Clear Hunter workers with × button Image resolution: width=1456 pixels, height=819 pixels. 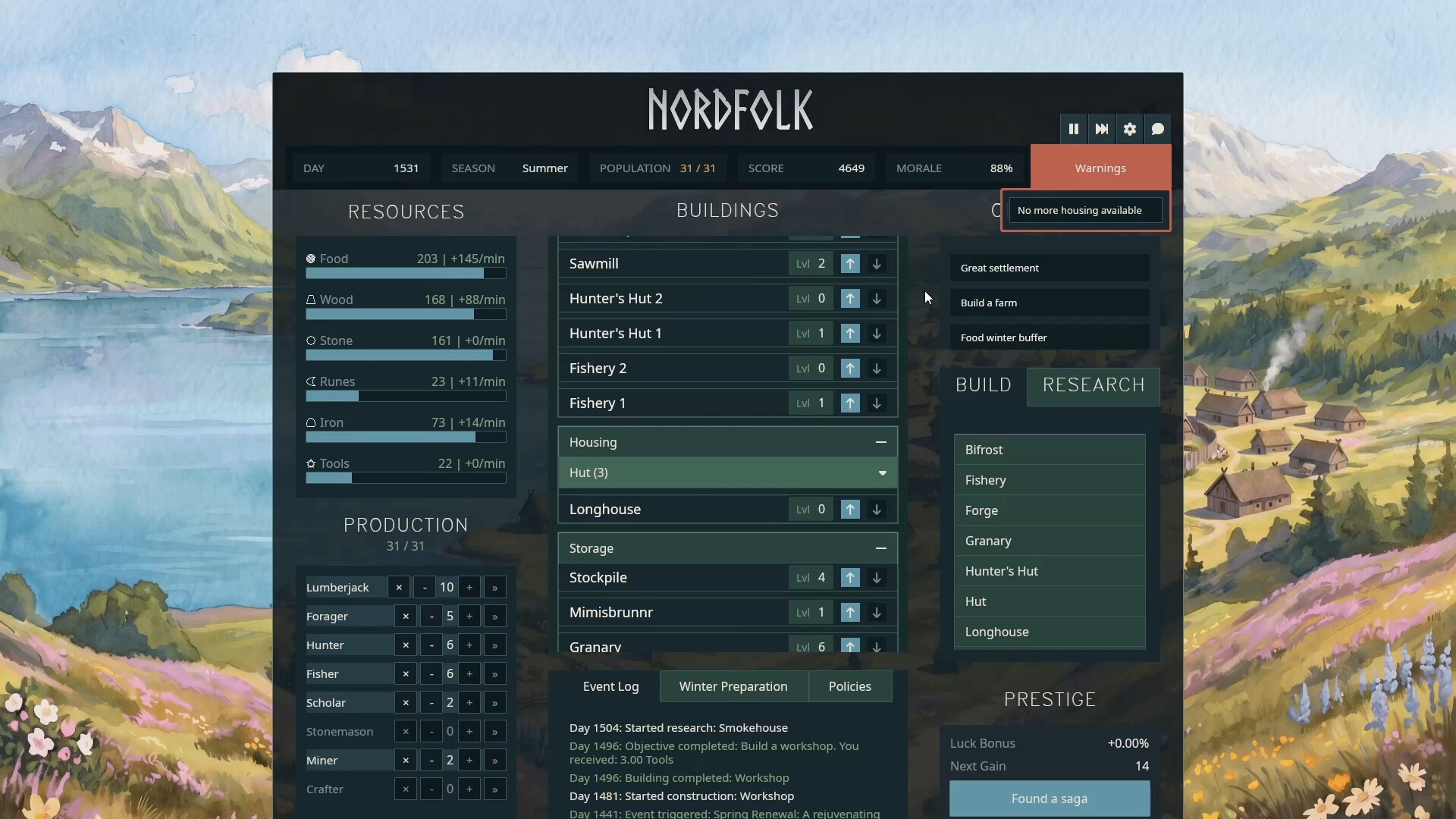[406, 645]
